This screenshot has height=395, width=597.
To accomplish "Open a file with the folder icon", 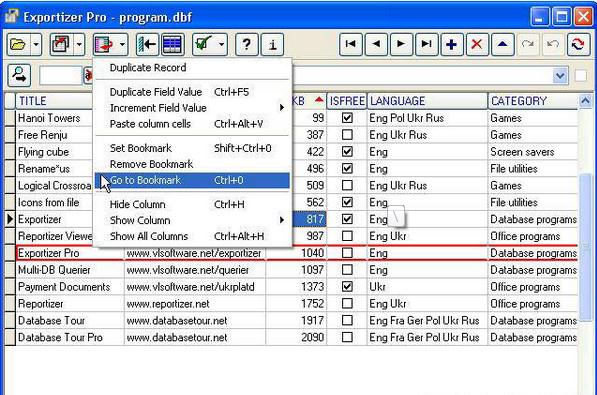I will click(x=18, y=45).
